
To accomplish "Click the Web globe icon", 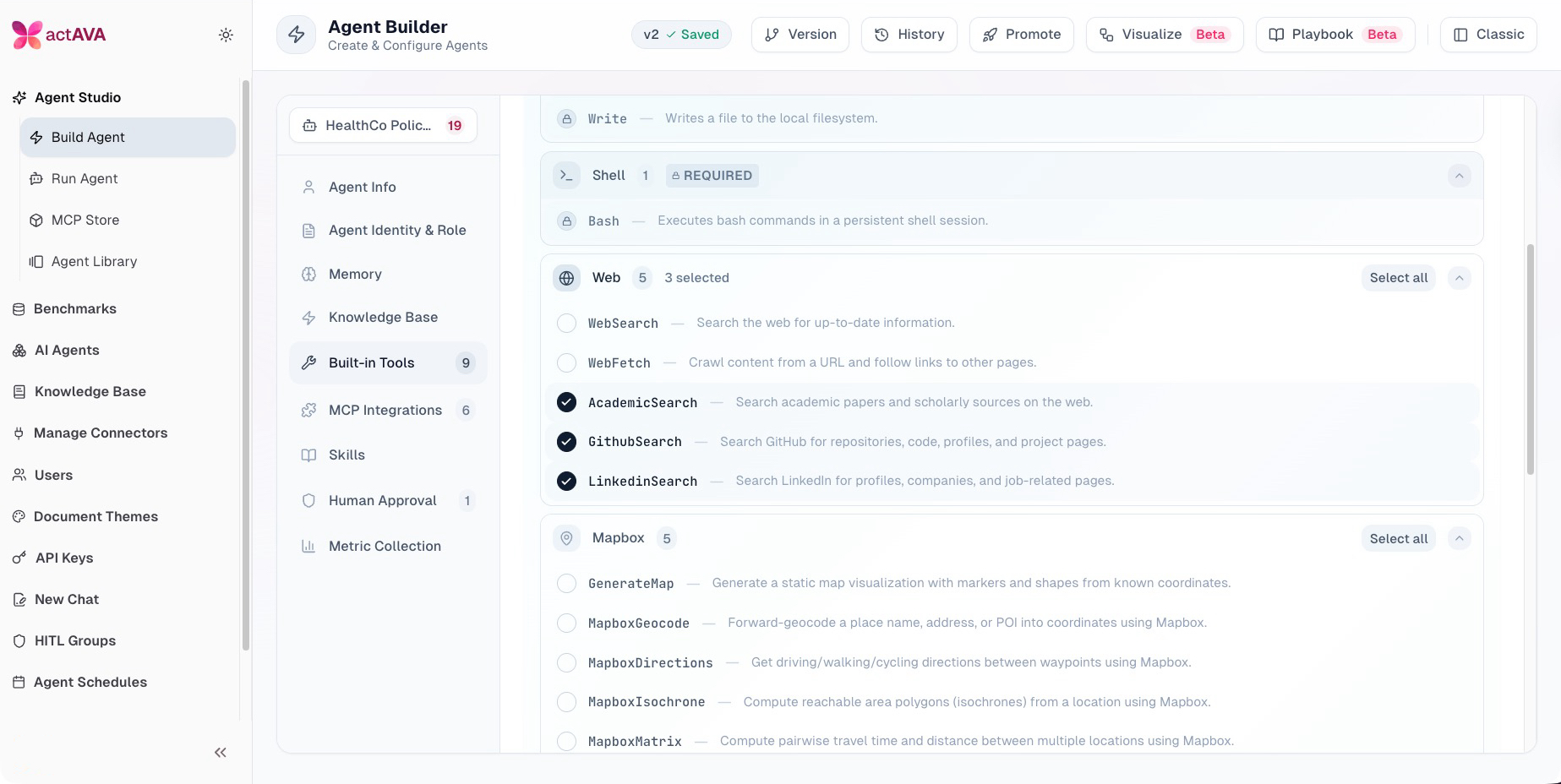I will [566, 278].
